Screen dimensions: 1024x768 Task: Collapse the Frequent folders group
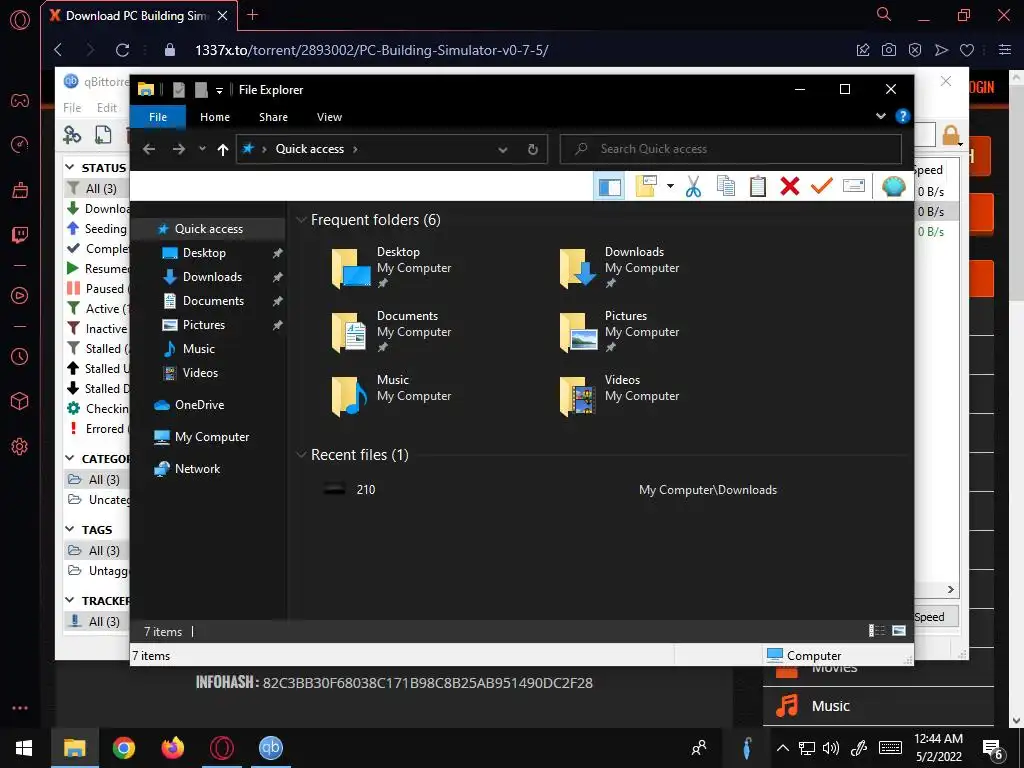click(301, 220)
